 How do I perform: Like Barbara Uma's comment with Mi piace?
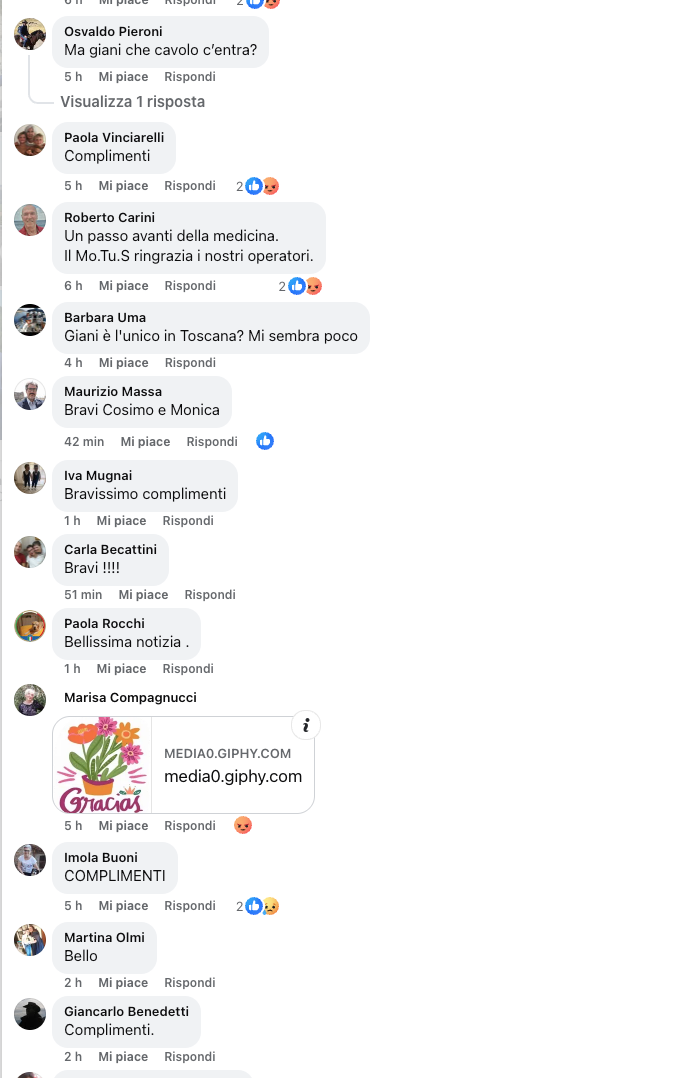point(123,362)
